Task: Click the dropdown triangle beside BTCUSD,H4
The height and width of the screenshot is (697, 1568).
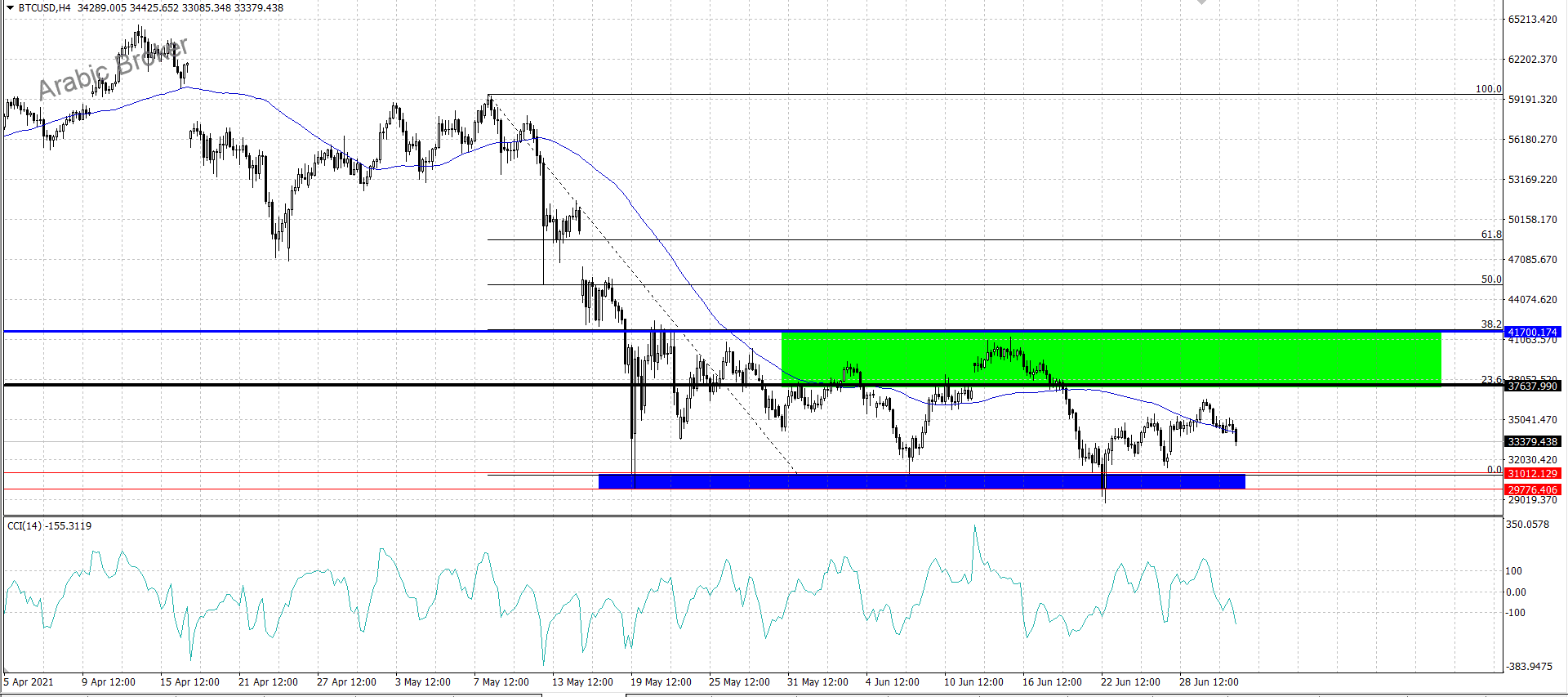Action: 10,8
